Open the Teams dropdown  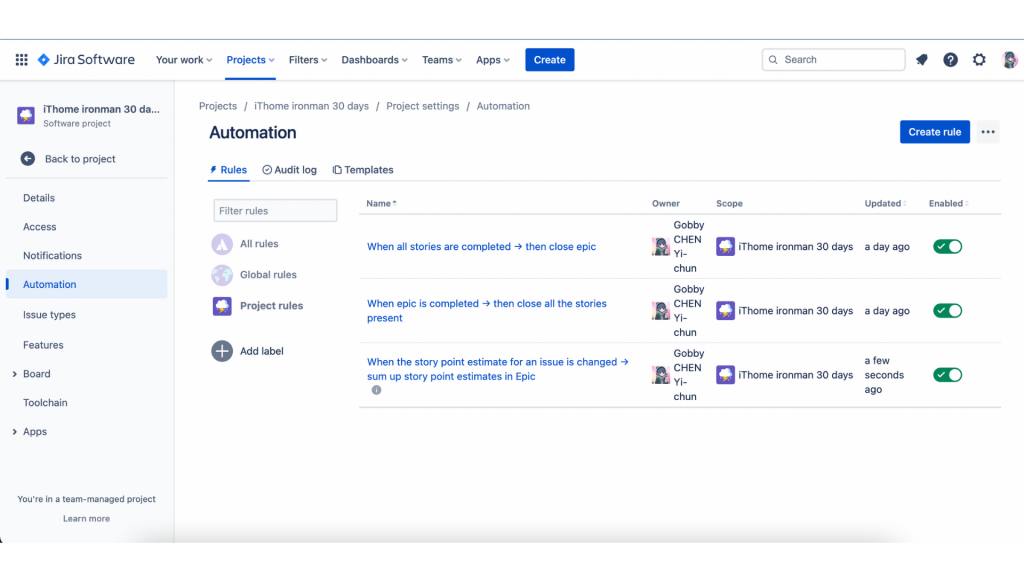point(441,59)
